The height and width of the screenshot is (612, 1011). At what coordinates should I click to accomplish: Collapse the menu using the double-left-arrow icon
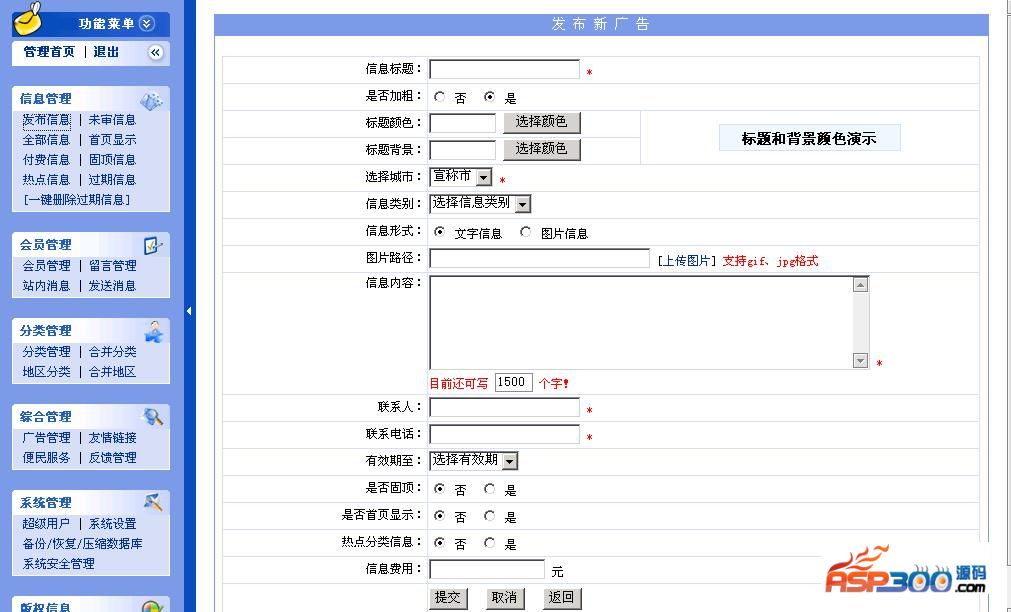pyautogui.click(x=155, y=53)
